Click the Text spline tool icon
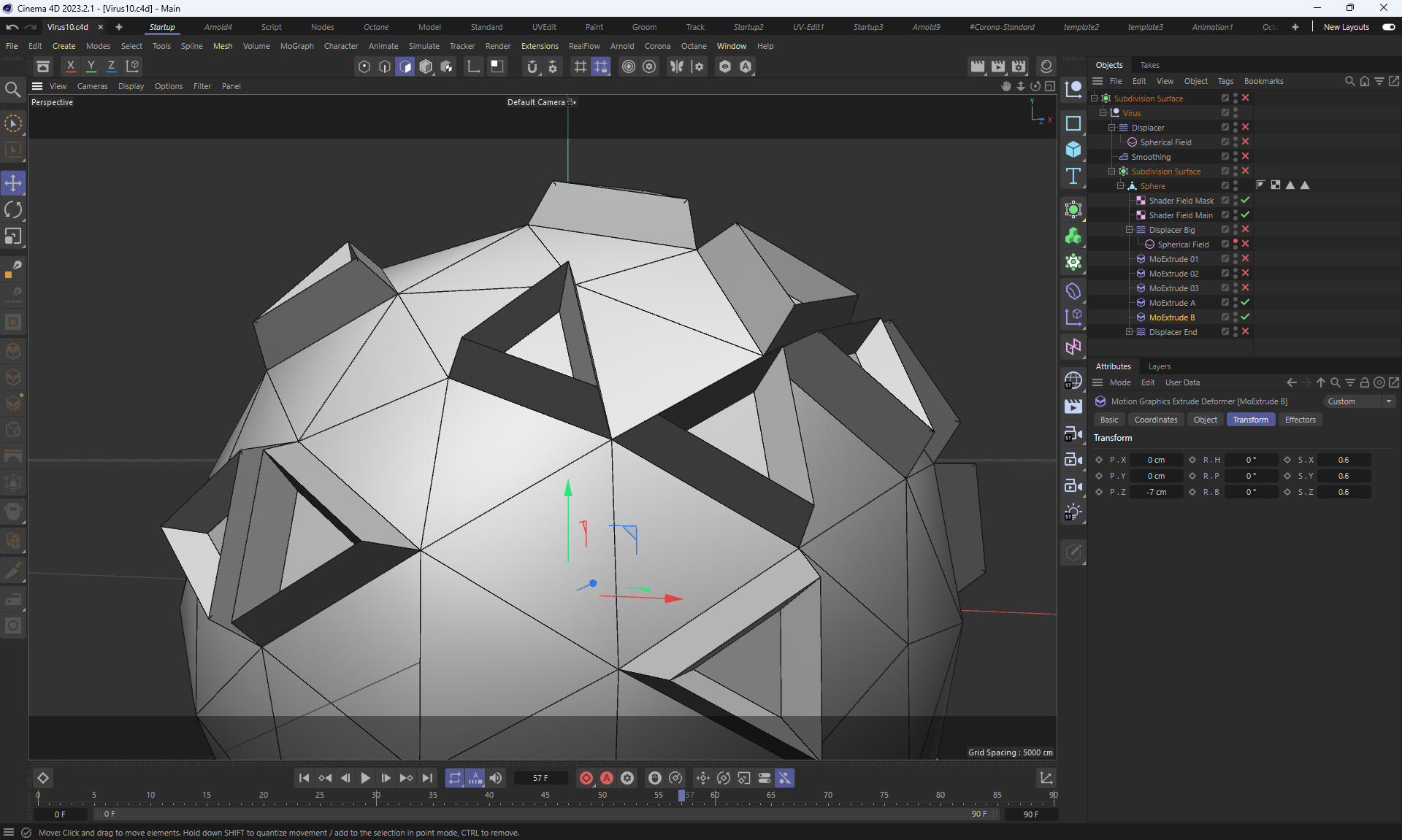Image resolution: width=1402 pixels, height=840 pixels. (x=1073, y=176)
